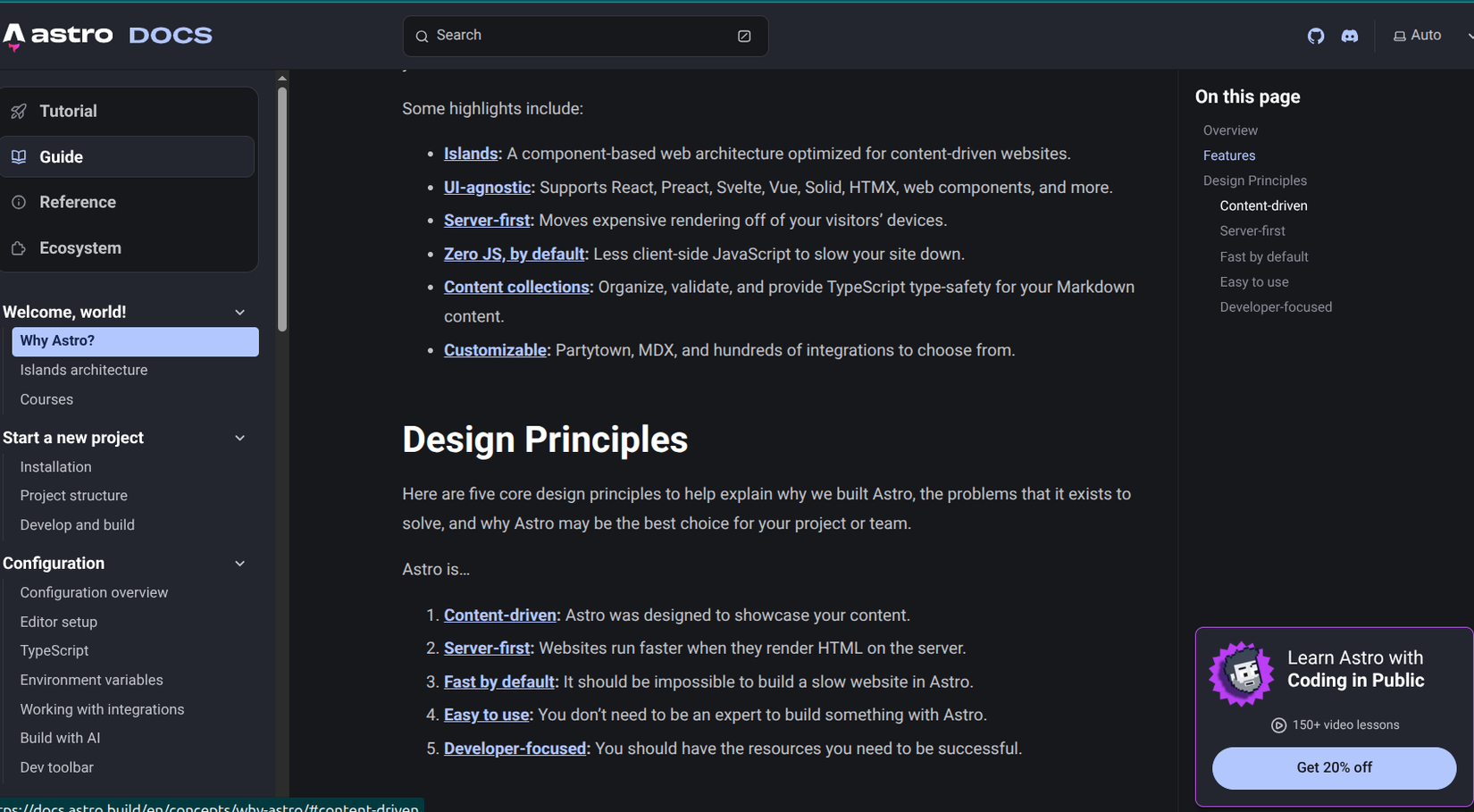The width and height of the screenshot is (1474, 812).
Task: Open Working with integrations page
Action: (x=102, y=709)
